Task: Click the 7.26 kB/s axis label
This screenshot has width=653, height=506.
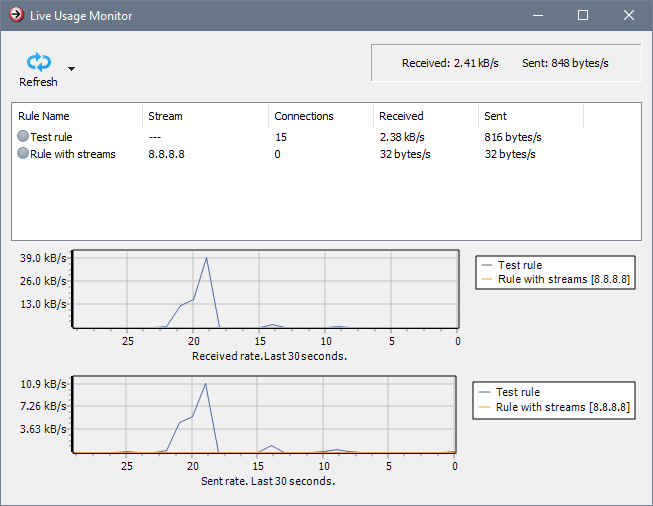Action: [43, 406]
